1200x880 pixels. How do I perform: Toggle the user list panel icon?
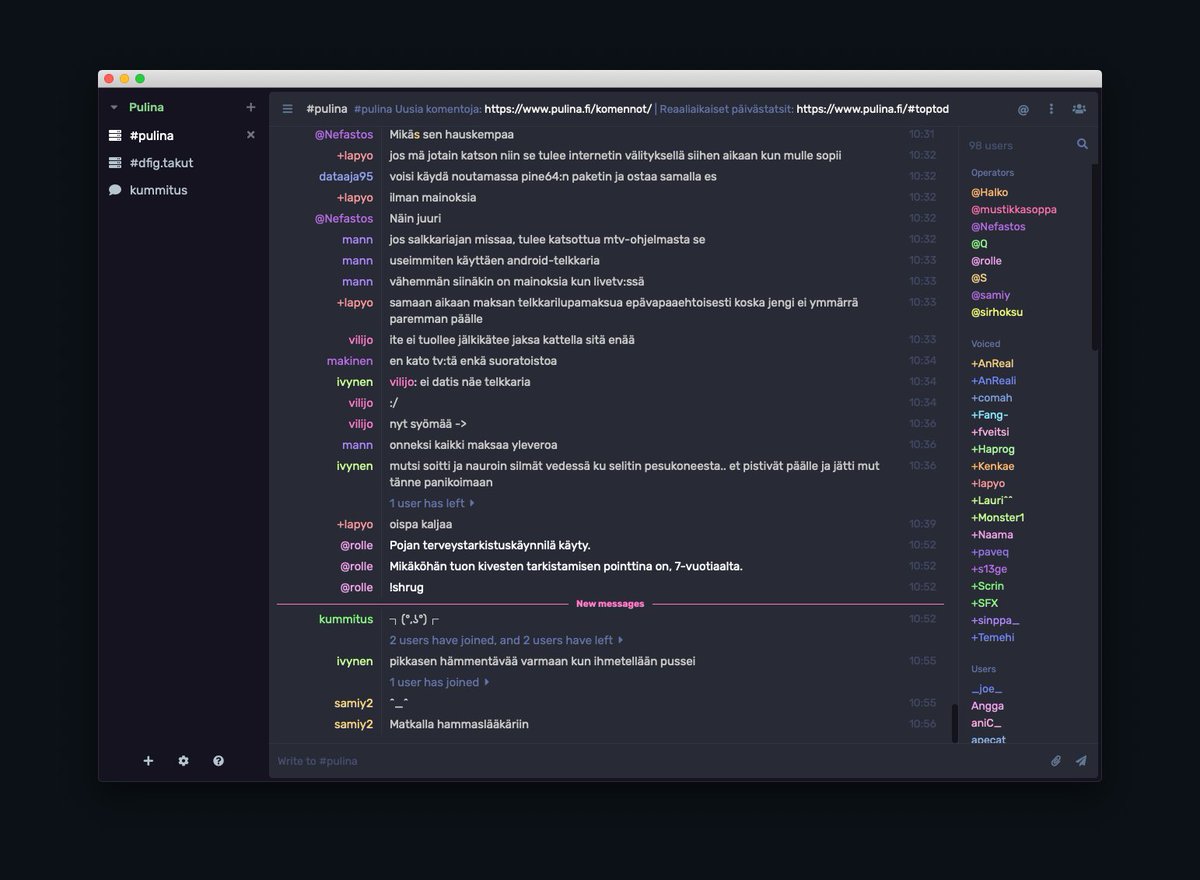[1079, 109]
